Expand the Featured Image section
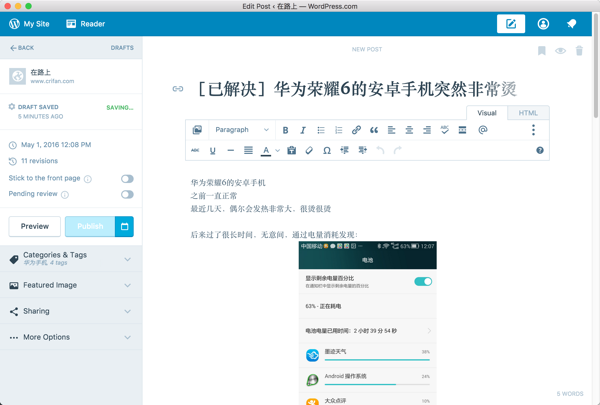The width and height of the screenshot is (600, 405). coord(71,285)
